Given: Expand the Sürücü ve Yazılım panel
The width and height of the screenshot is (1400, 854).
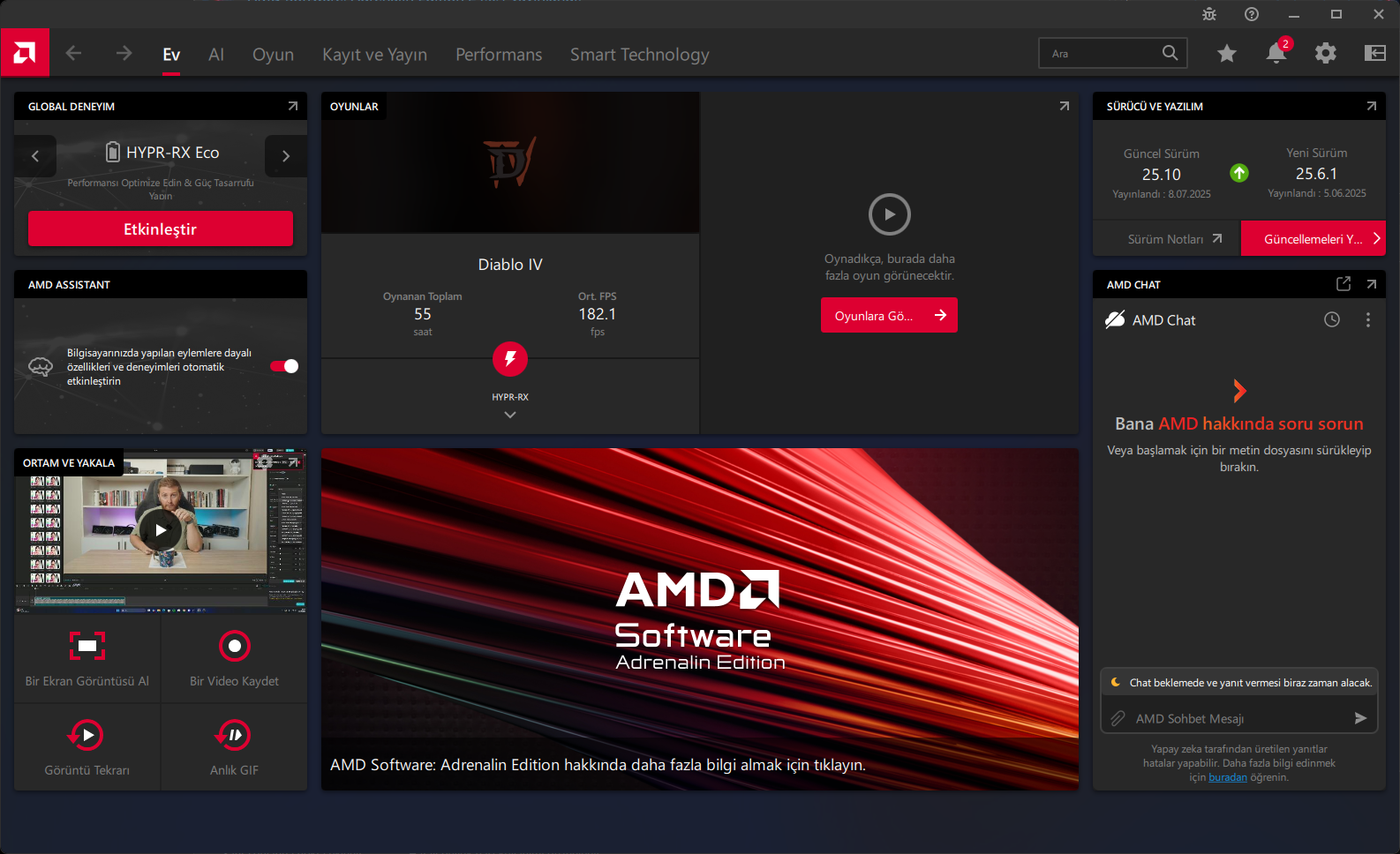Looking at the screenshot, I should pos(1372,106).
